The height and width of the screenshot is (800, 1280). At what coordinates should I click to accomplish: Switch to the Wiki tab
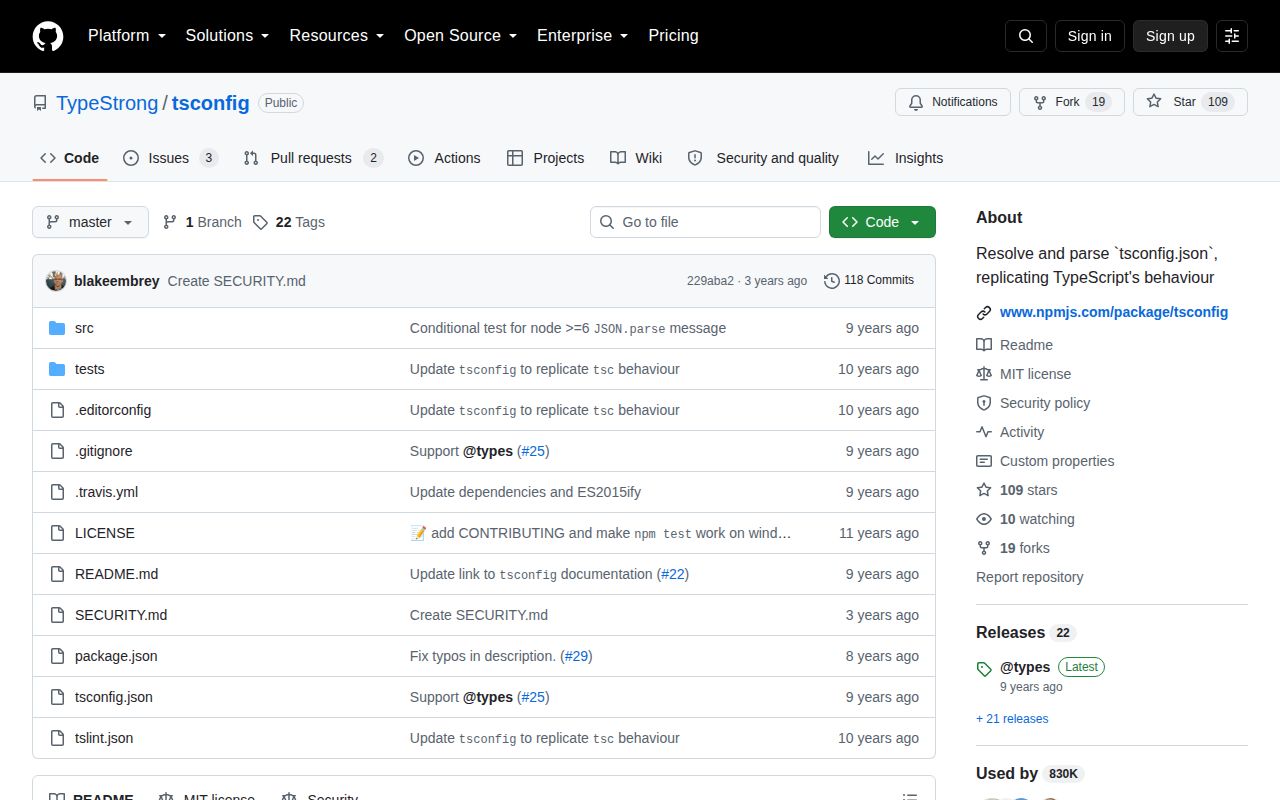(x=636, y=158)
